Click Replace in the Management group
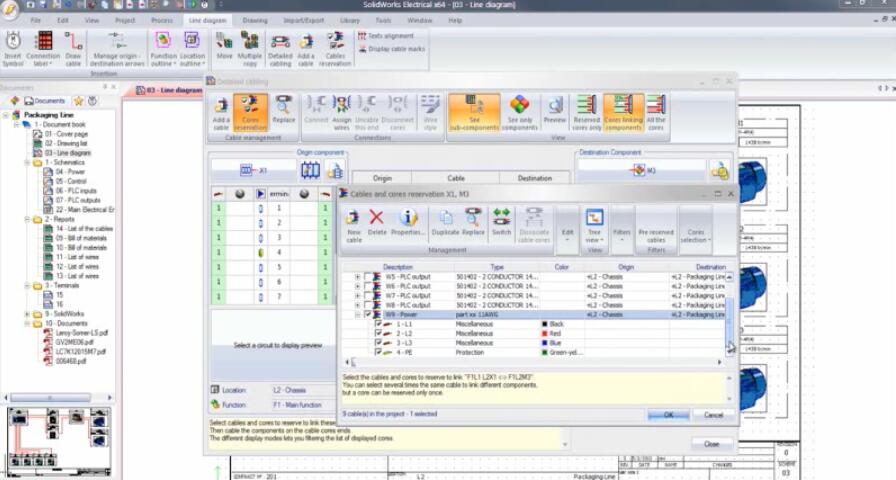This screenshot has height=480, width=896. coord(473,222)
